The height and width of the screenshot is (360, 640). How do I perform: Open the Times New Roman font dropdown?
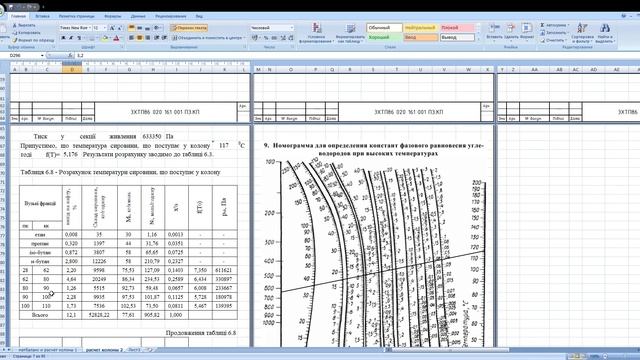coord(90,28)
